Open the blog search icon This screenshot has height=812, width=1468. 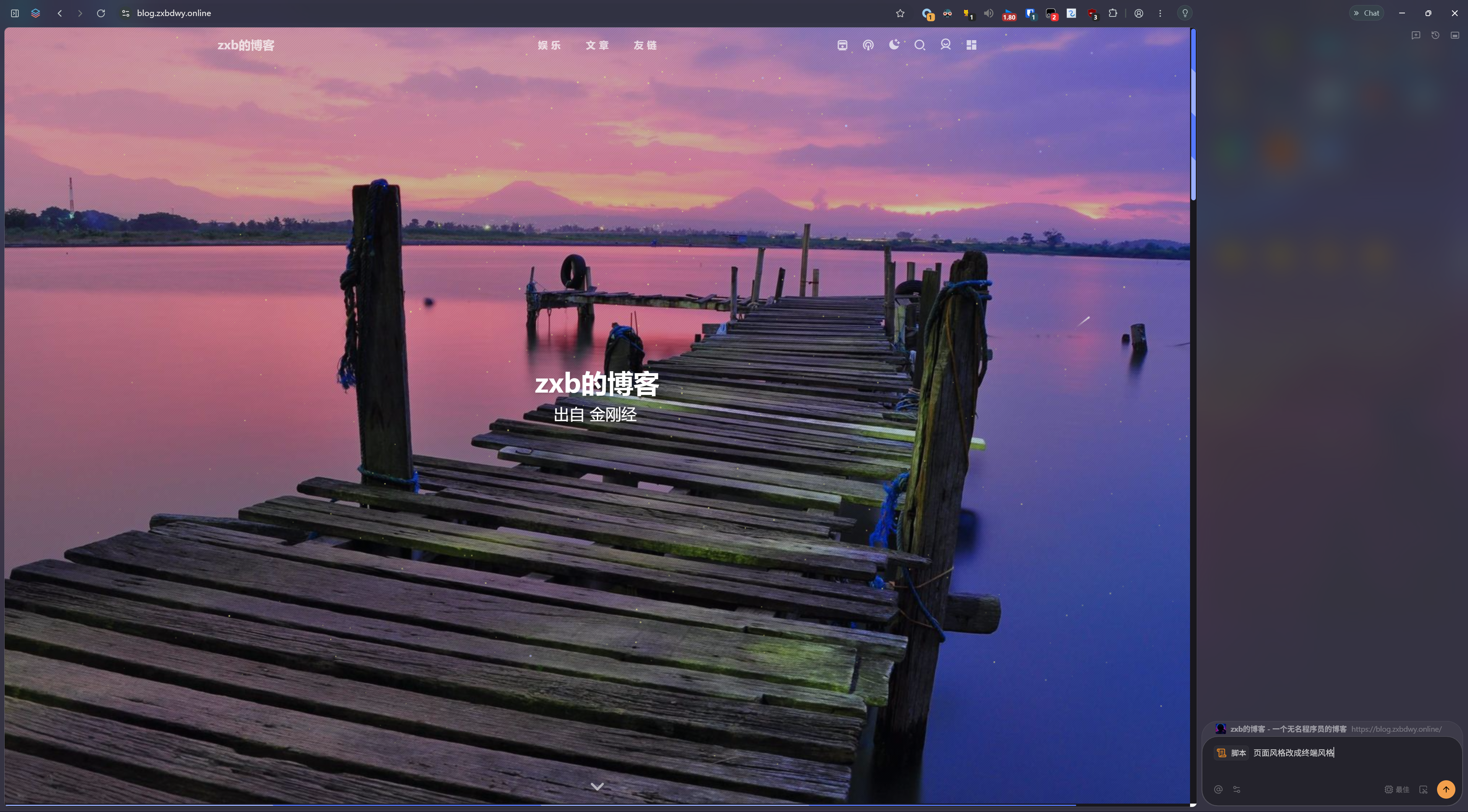pos(920,45)
